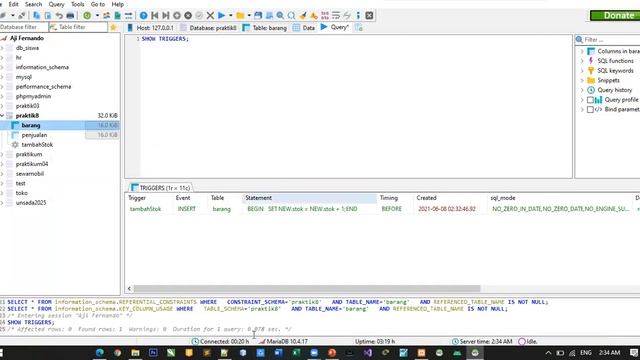The image size is (640, 360).
Task: Switch to the Host: 127.0.0.1 tab
Action: pos(151,27)
